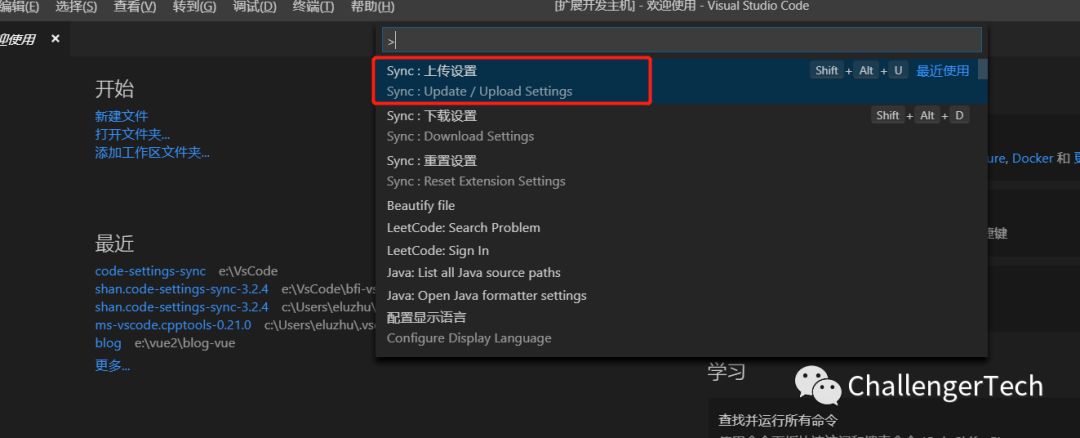This screenshot has height=438, width=1080.
Task: Click the Docker link on the welcome page
Action: coord(1032,158)
